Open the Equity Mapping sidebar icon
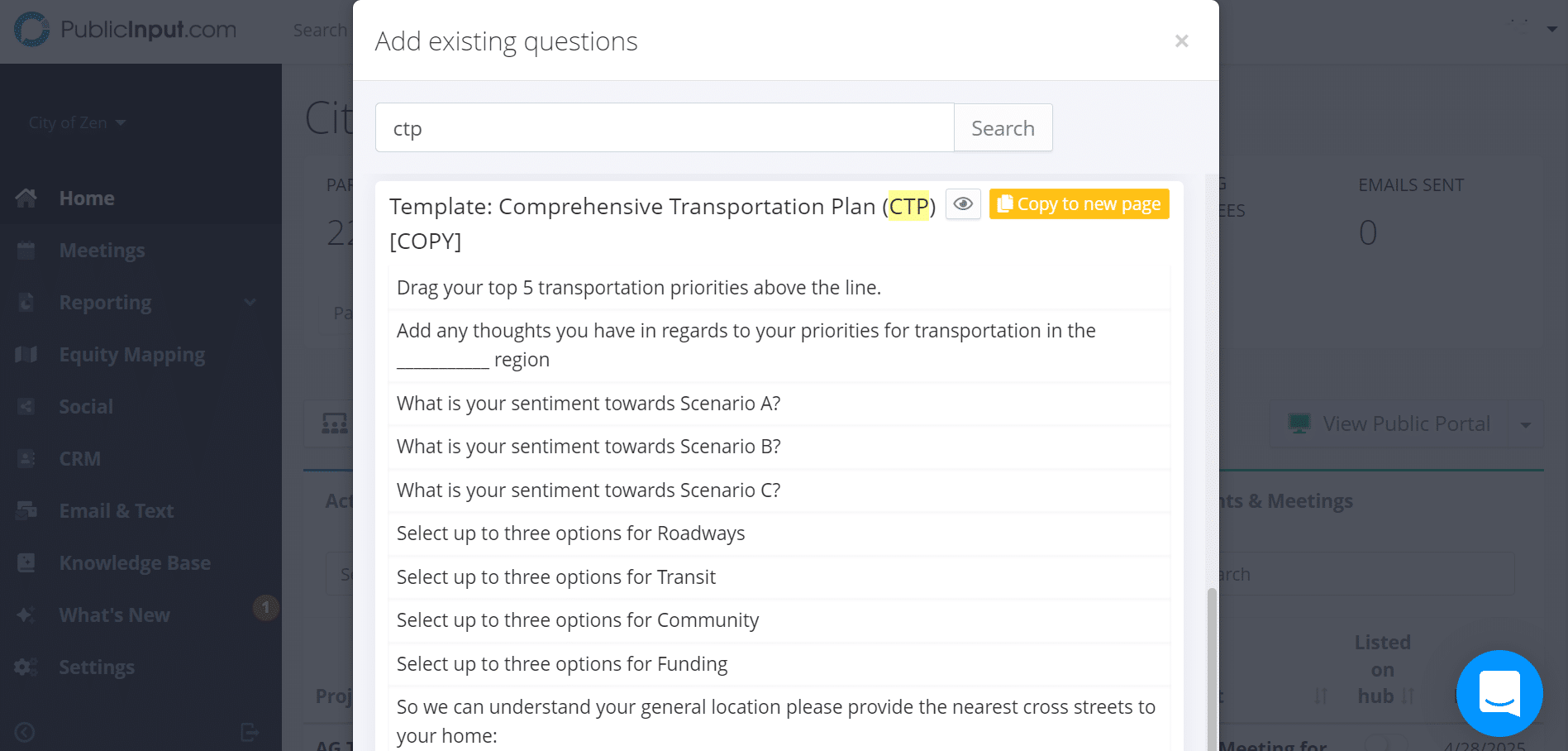Image resolution: width=1568 pixels, height=751 pixels. tap(26, 354)
